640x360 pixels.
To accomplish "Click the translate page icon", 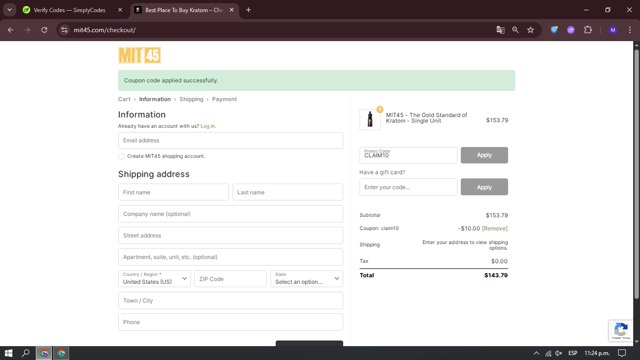I will click(500, 30).
